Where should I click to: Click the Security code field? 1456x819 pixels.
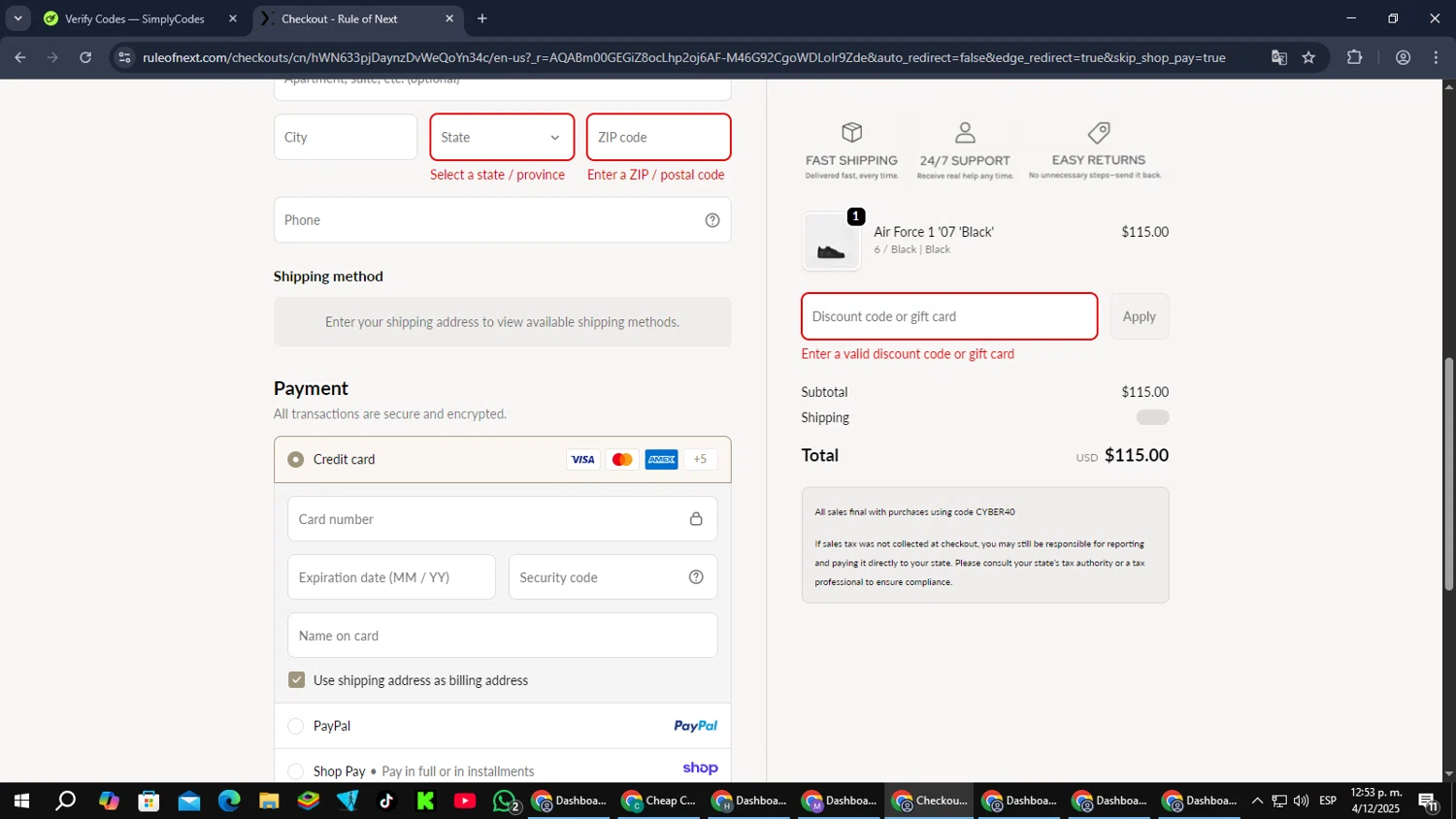[612, 577]
